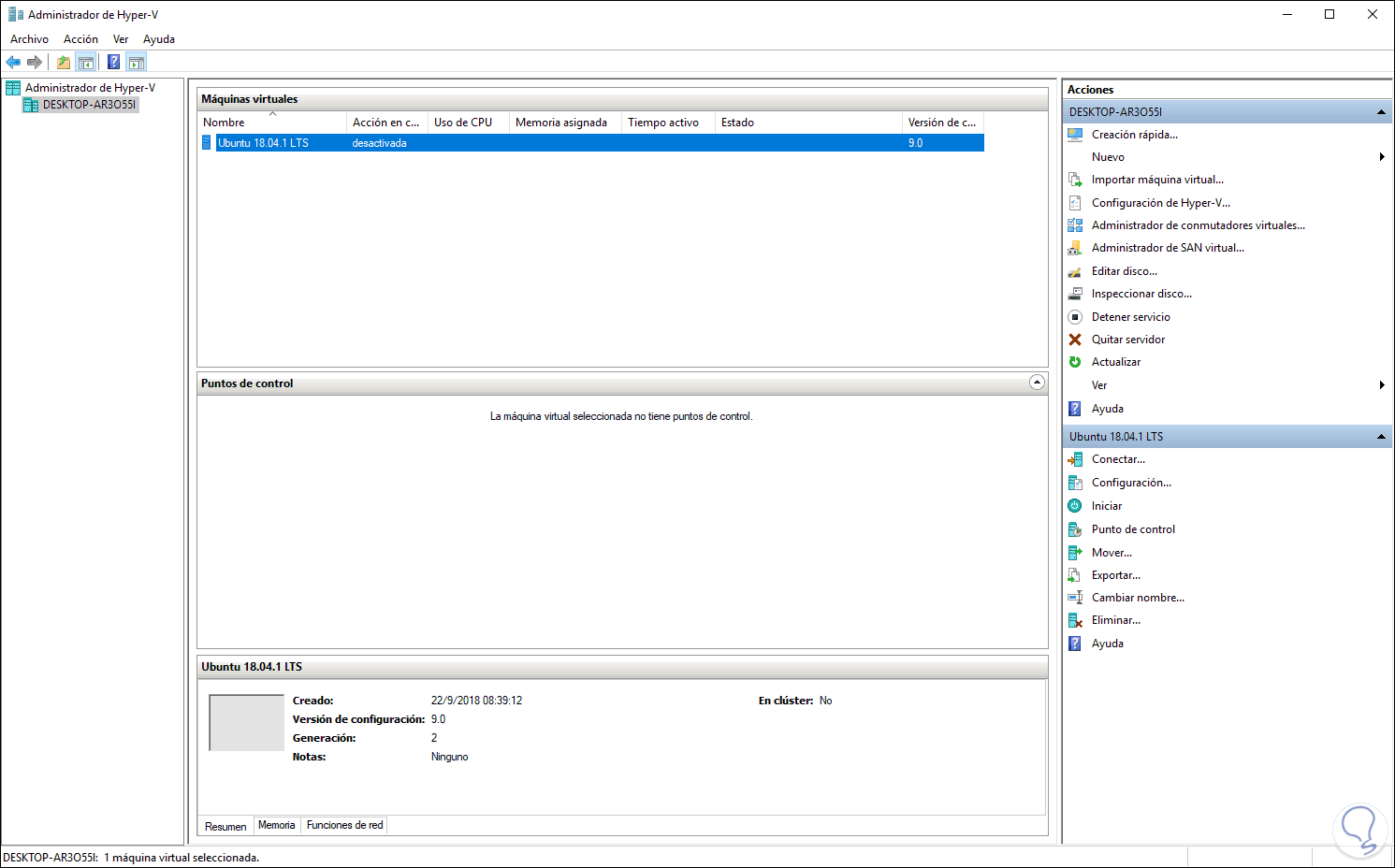1395x868 pixels.
Task: Open the Ayuda menu in menu bar
Action: [159, 39]
